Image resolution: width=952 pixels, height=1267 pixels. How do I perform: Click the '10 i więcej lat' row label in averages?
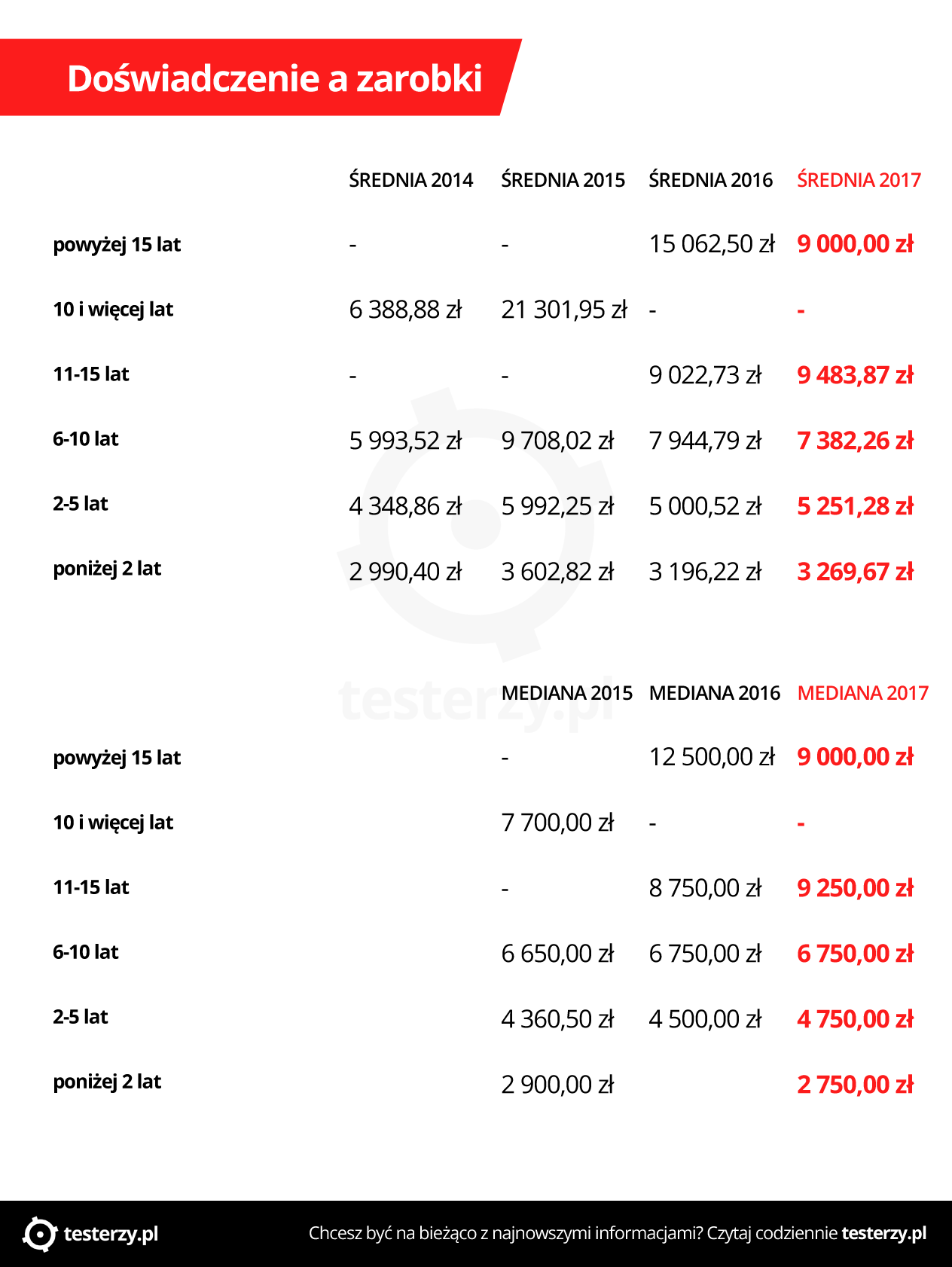click(x=113, y=310)
